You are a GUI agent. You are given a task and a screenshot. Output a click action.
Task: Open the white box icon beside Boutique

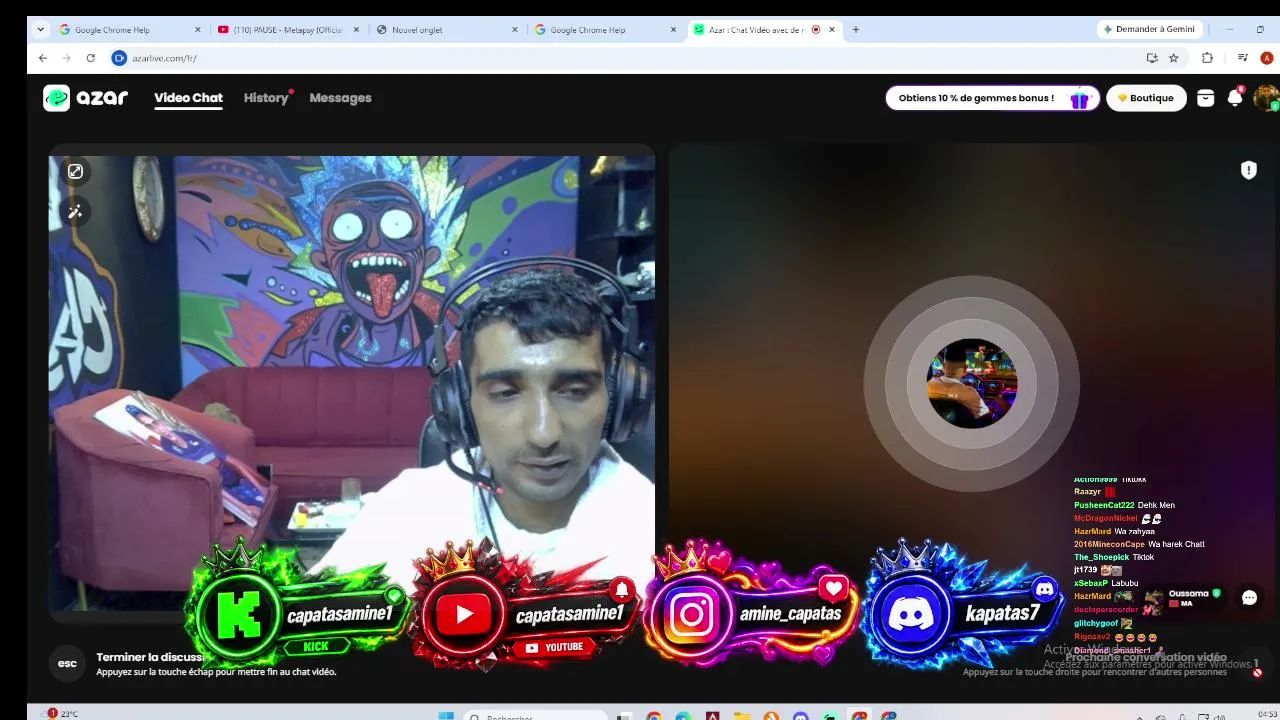pos(1205,98)
